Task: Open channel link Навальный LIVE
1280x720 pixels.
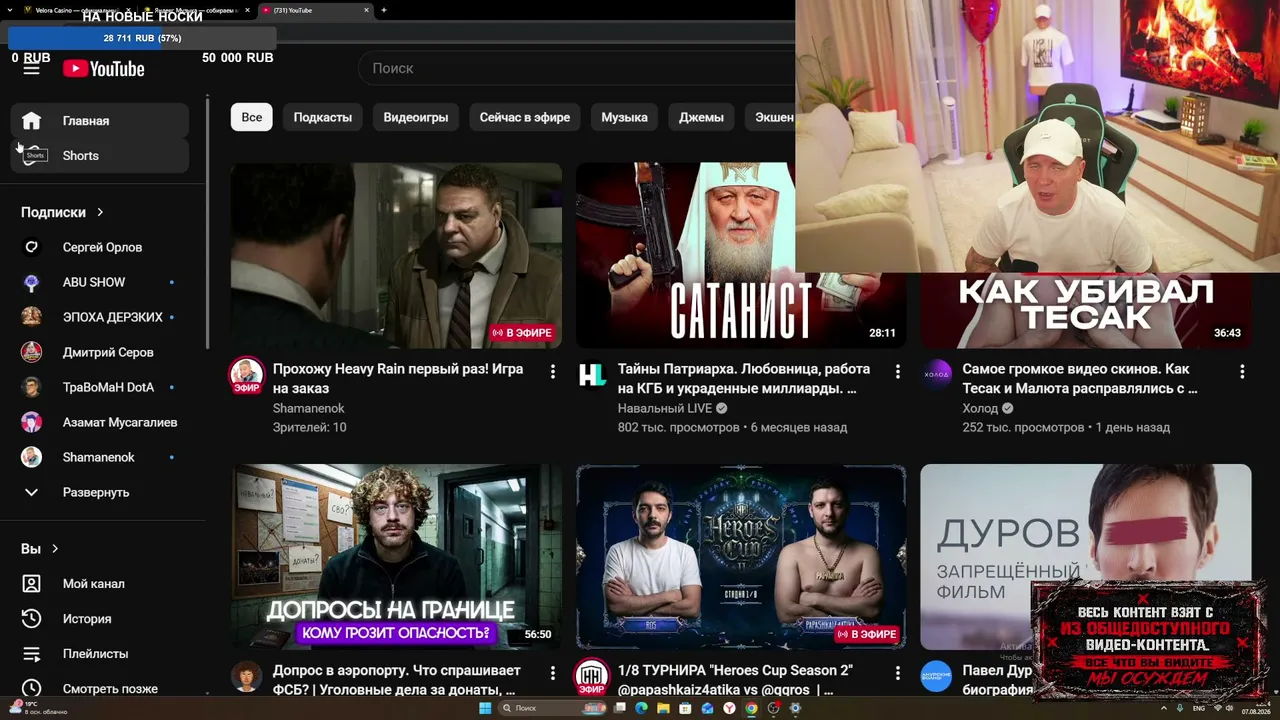Action: coord(665,408)
